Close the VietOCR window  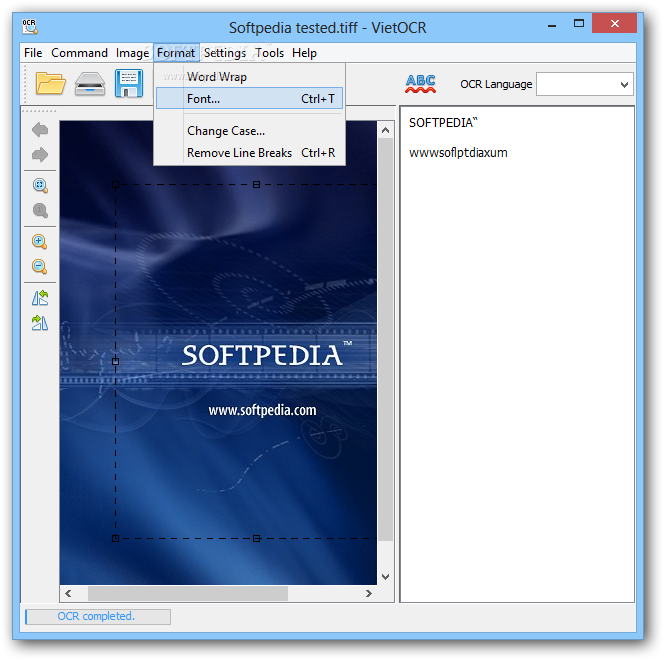point(614,24)
